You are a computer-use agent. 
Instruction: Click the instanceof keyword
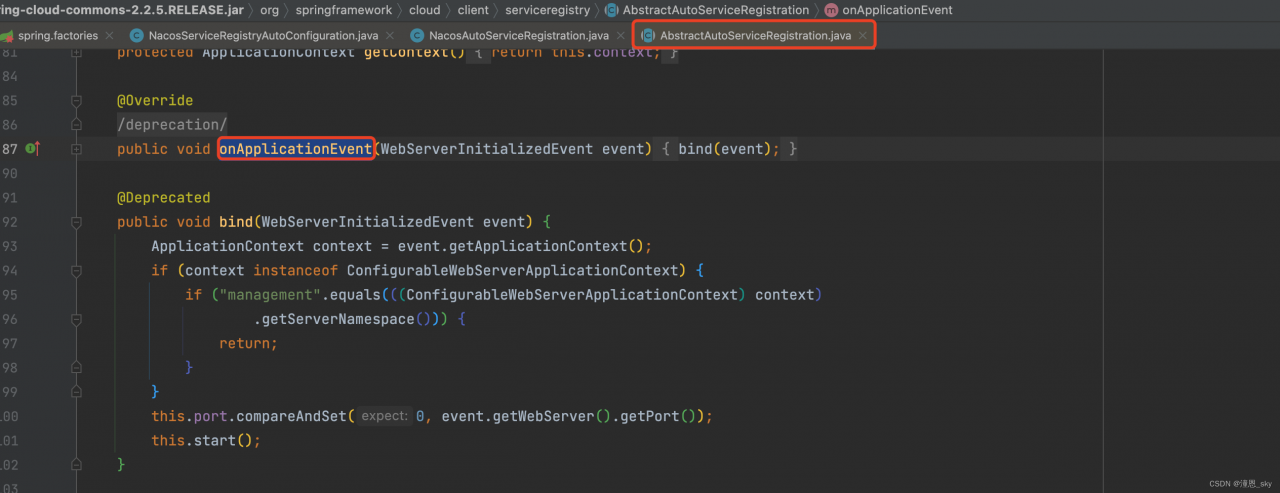pos(295,271)
